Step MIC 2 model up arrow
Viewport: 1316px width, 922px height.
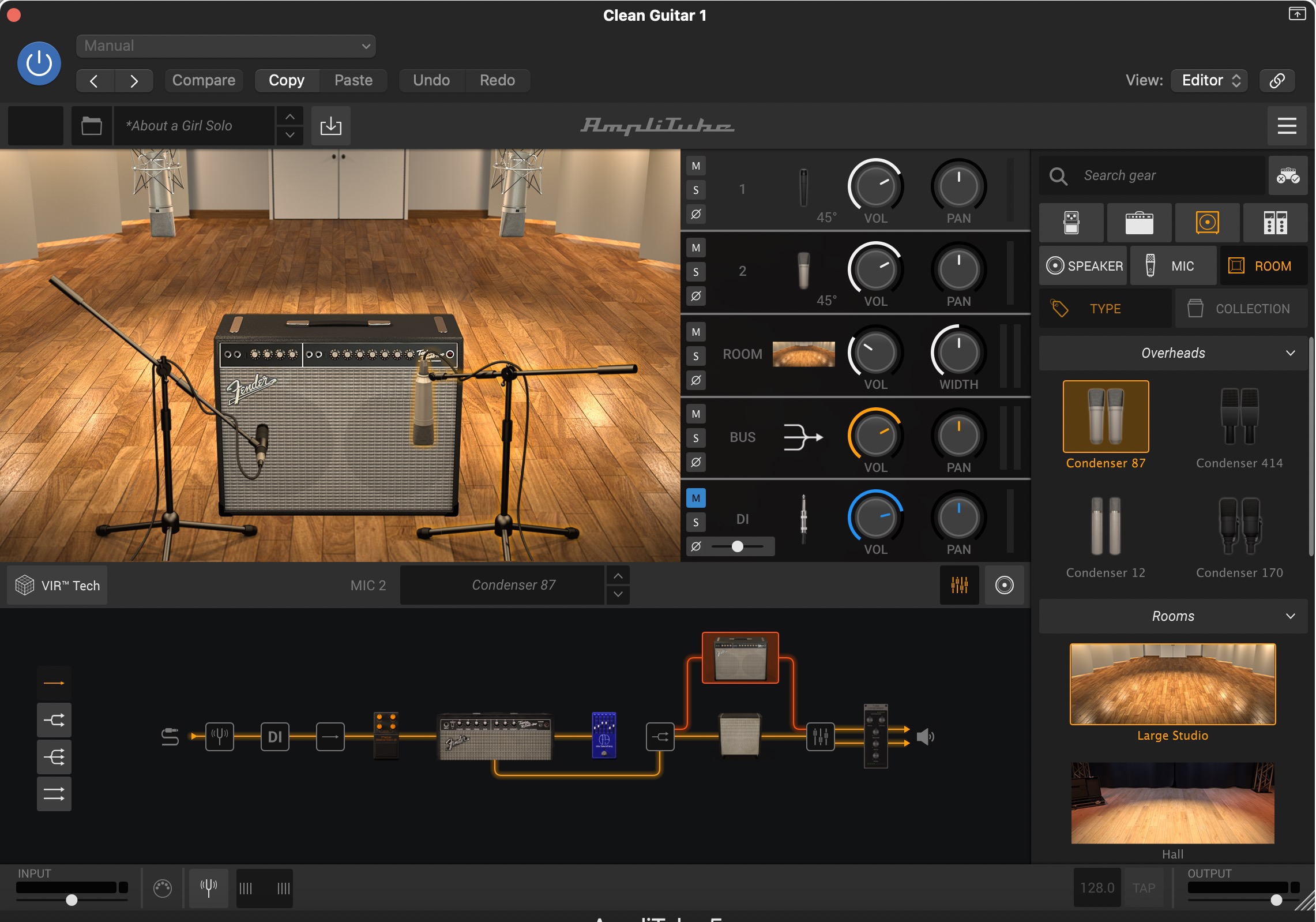pyautogui.click(x=618, y=576)
